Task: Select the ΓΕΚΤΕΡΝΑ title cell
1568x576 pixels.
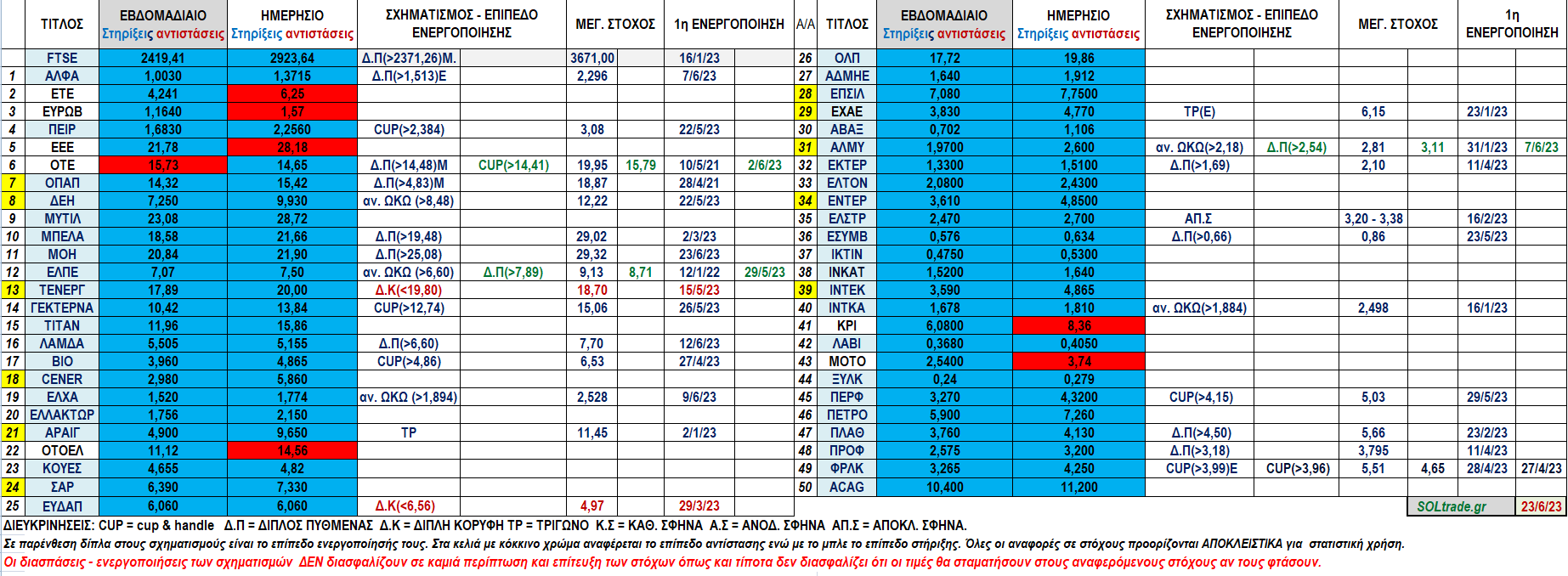Action: [62, 308]
